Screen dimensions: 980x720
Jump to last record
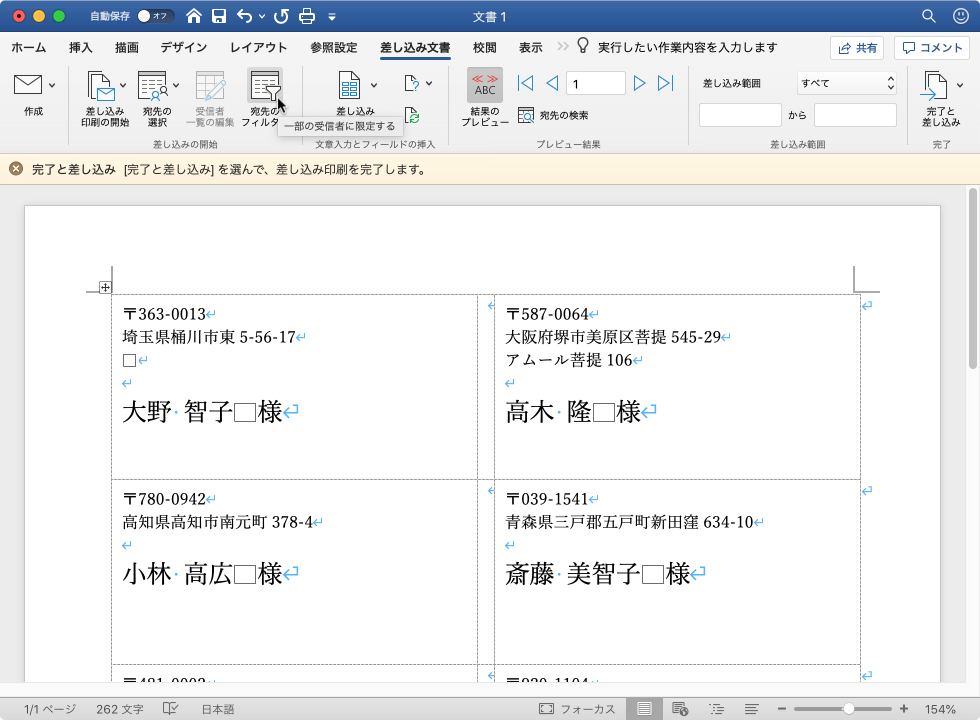[x=666, y=83]
